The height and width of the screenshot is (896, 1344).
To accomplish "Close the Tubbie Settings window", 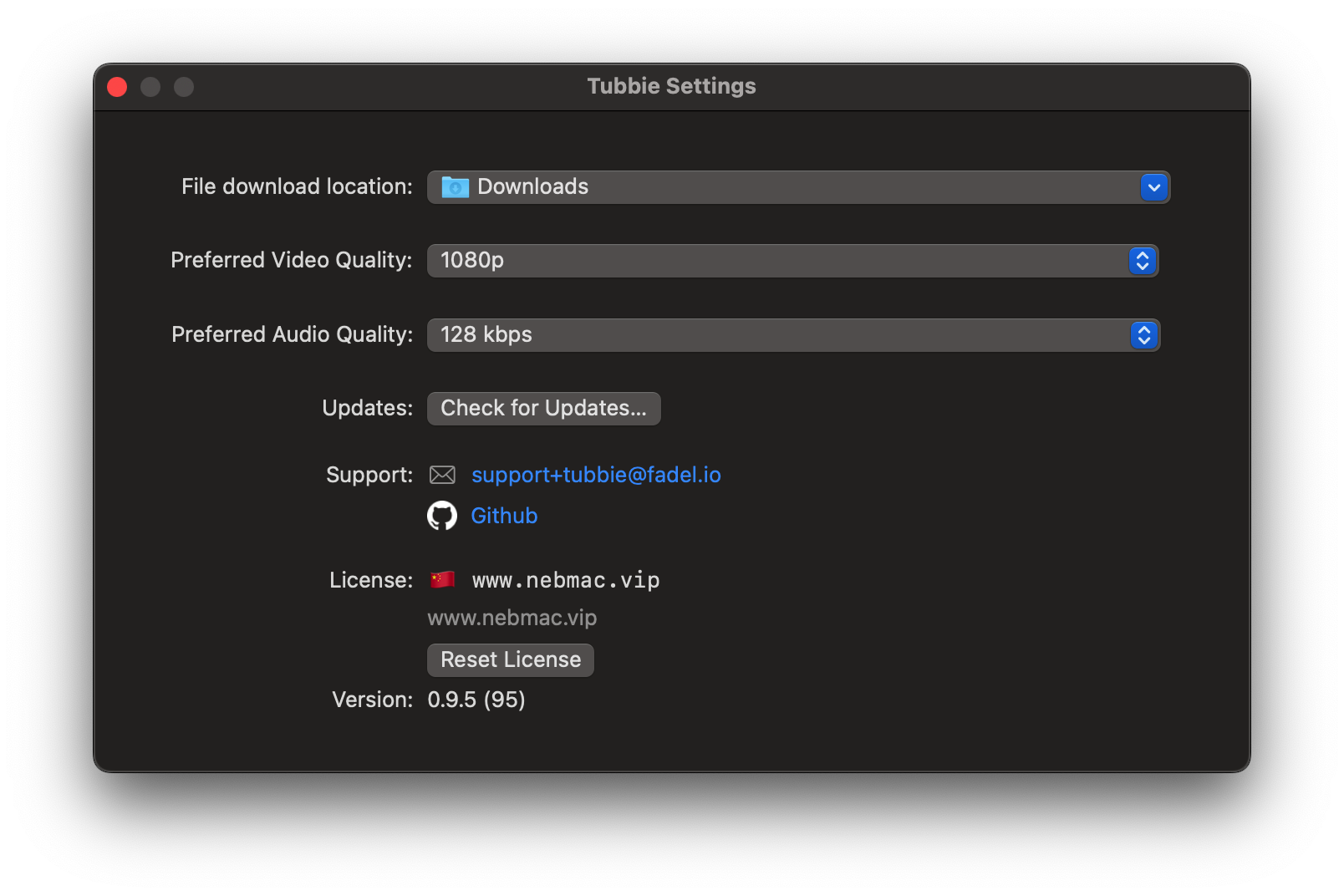I will 117,87.
